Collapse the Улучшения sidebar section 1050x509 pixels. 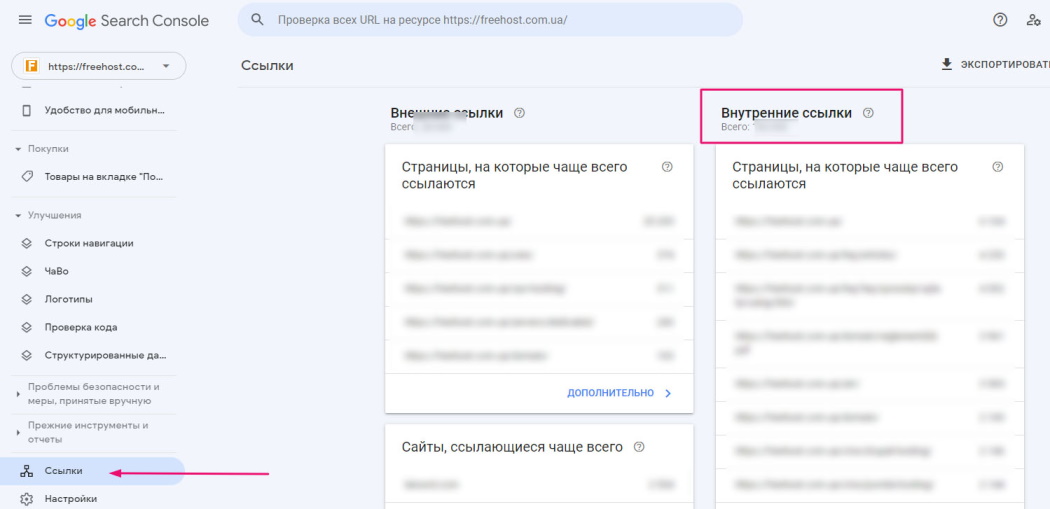point(18,215)
